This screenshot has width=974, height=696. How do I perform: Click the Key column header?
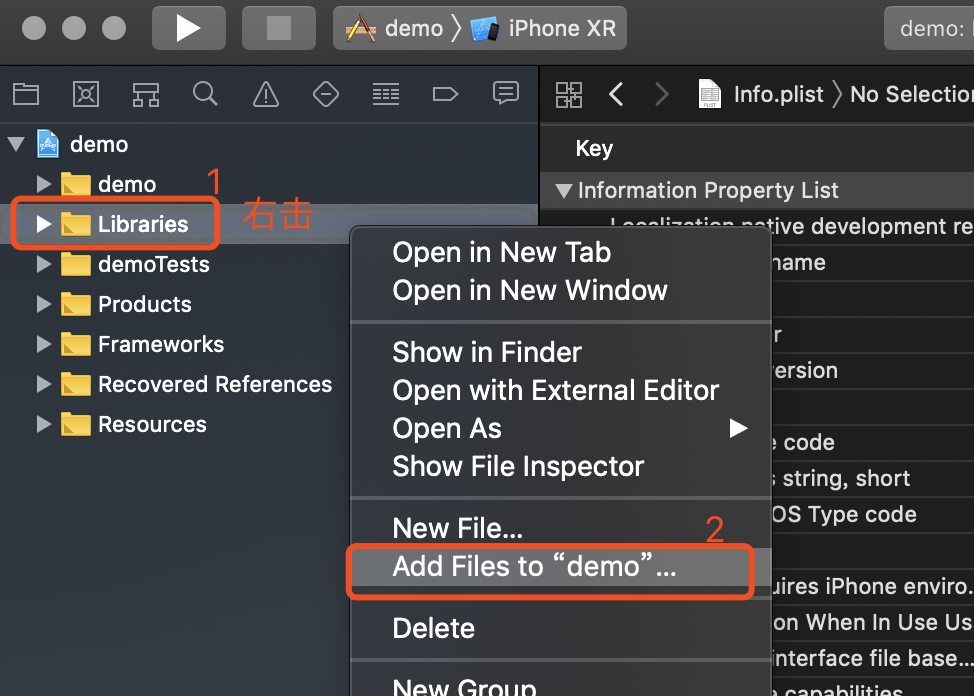point(594,149)
